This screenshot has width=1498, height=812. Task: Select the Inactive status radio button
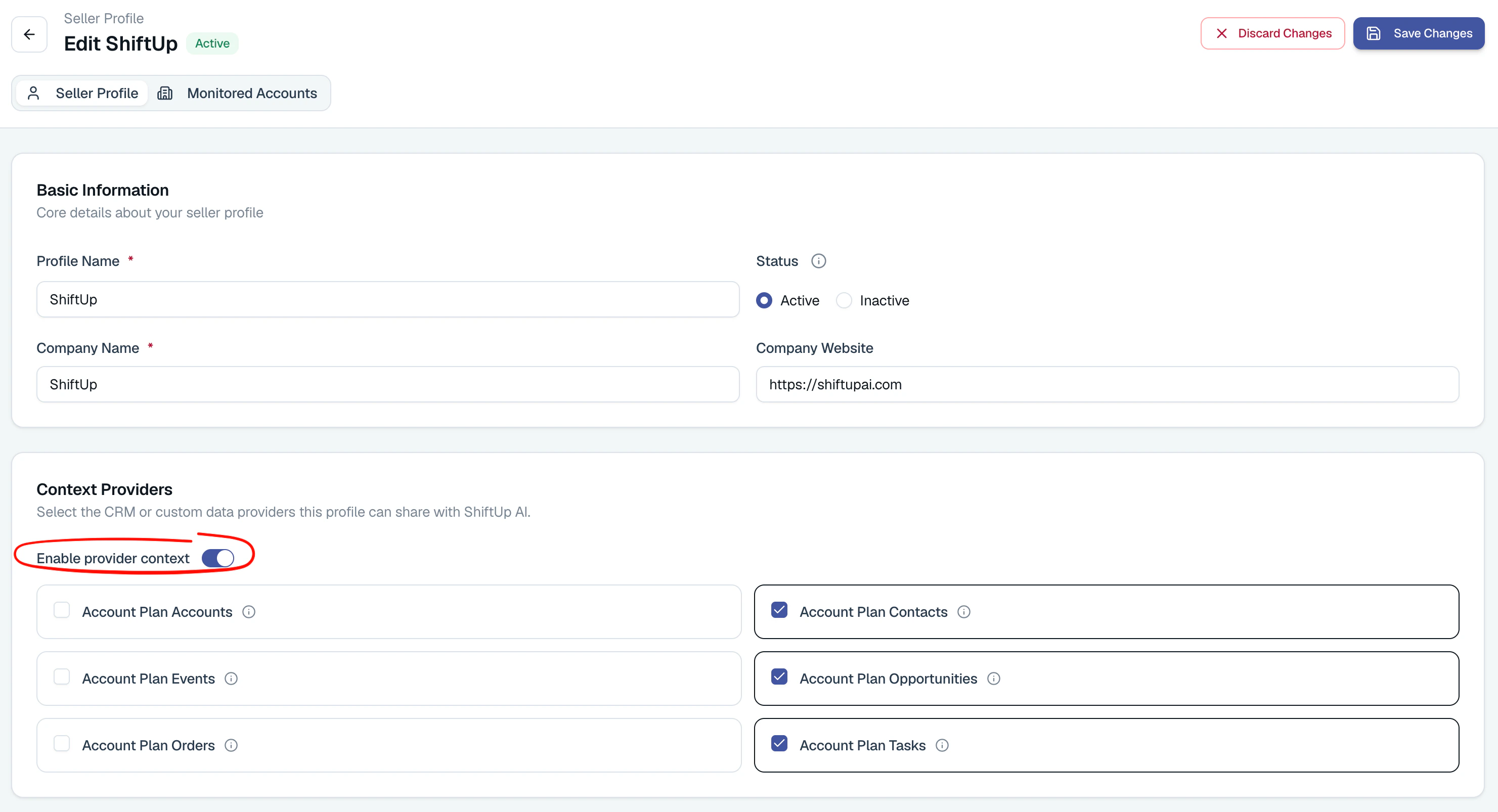point(844,300)
